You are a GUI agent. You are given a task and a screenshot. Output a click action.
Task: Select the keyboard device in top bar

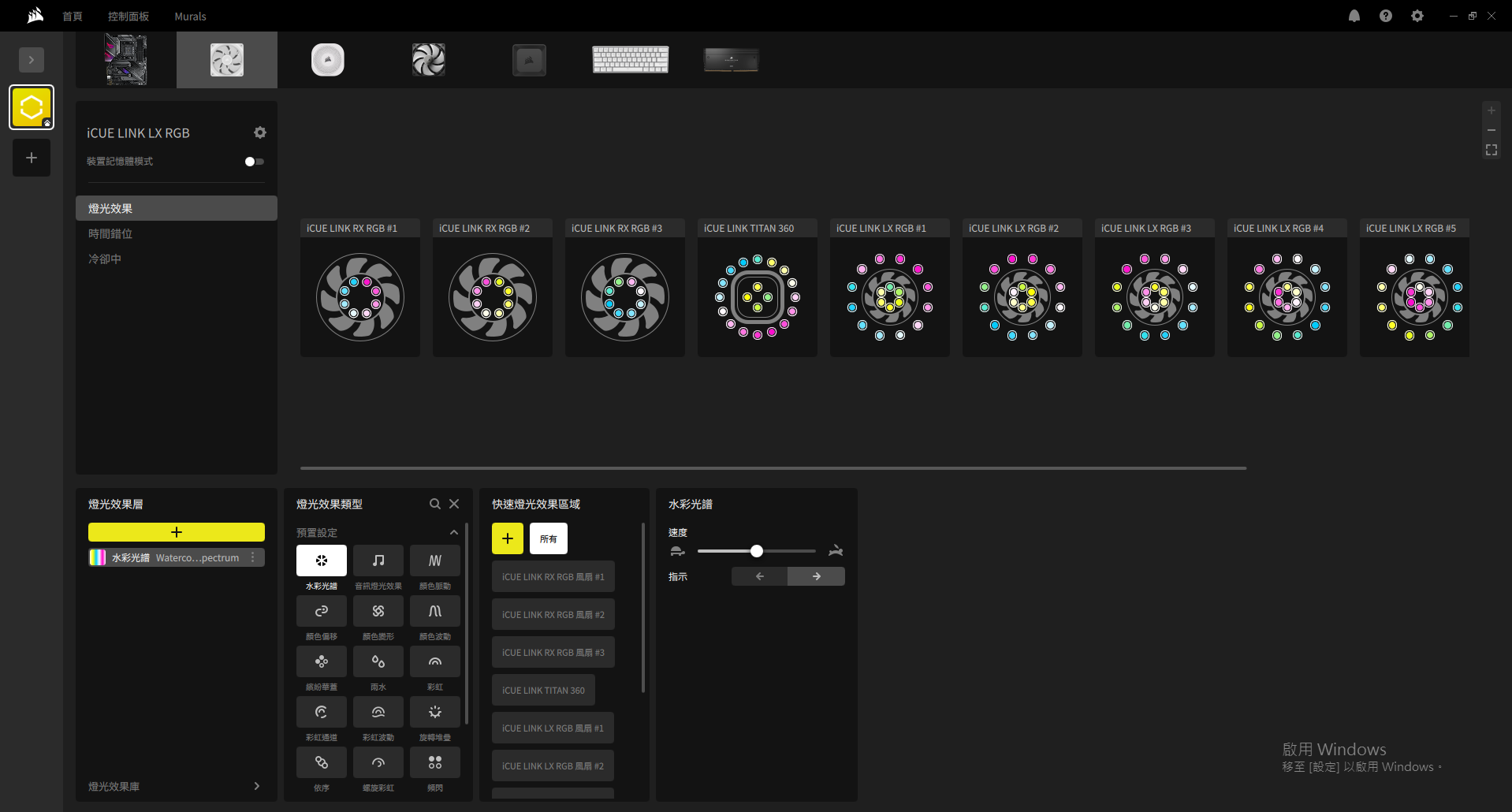pyautogui.click(x=630, y=60)
